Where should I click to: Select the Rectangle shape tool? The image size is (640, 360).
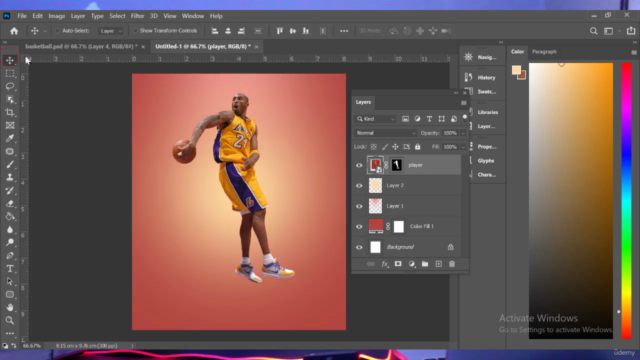click(x=10, y=295)
